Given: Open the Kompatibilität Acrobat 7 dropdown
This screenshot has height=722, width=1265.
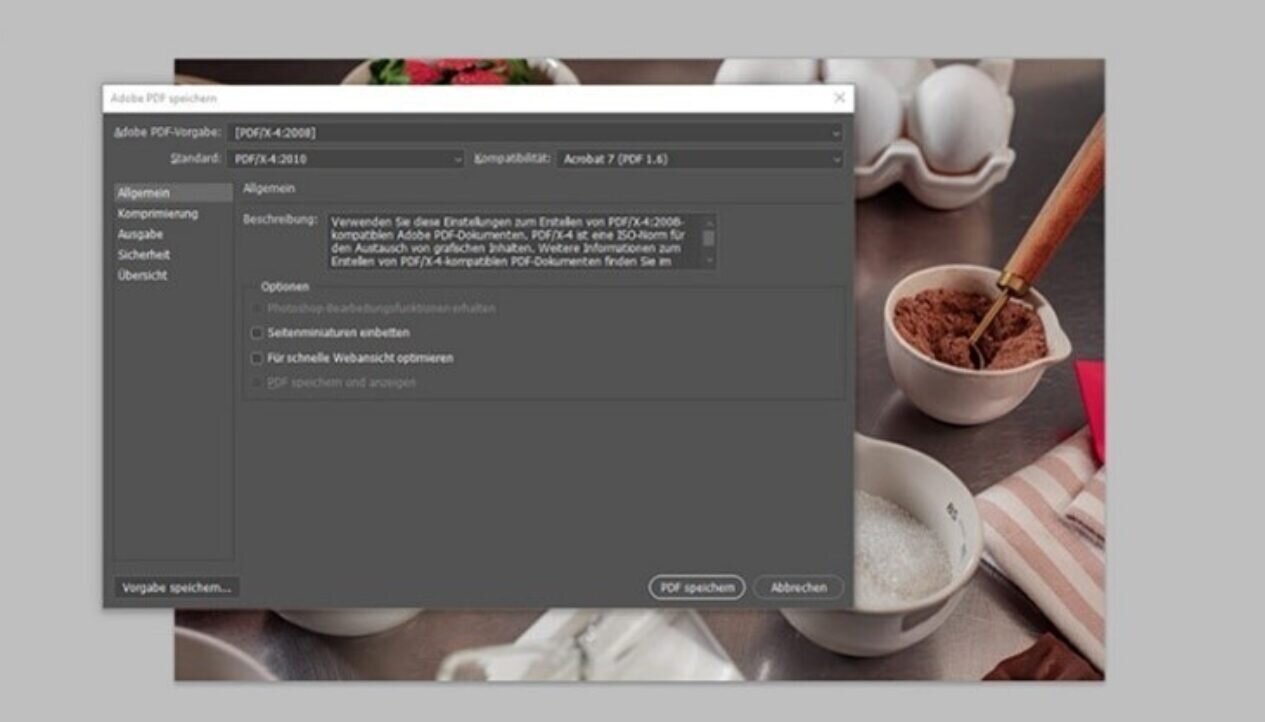Looking at the screenshot, I should [x=699, y=159].
